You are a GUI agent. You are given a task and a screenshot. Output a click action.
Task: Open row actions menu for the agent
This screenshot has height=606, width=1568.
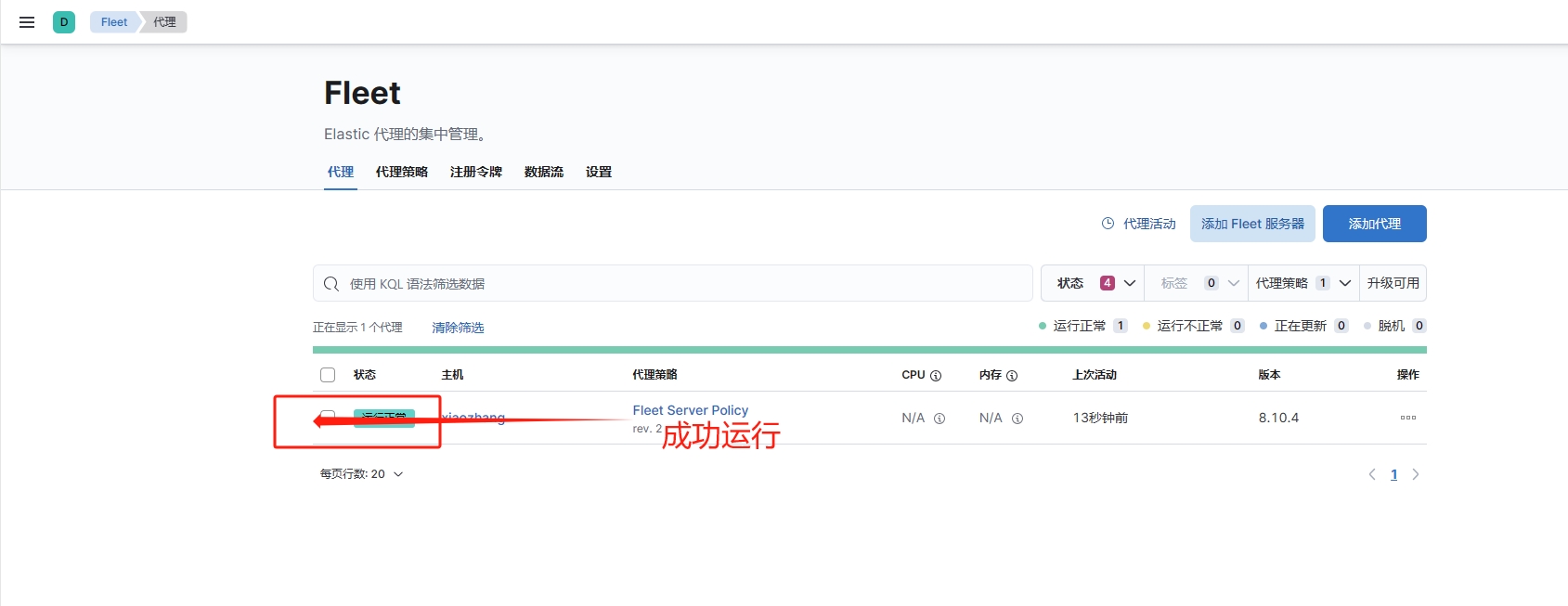[x=1408, y=418]
